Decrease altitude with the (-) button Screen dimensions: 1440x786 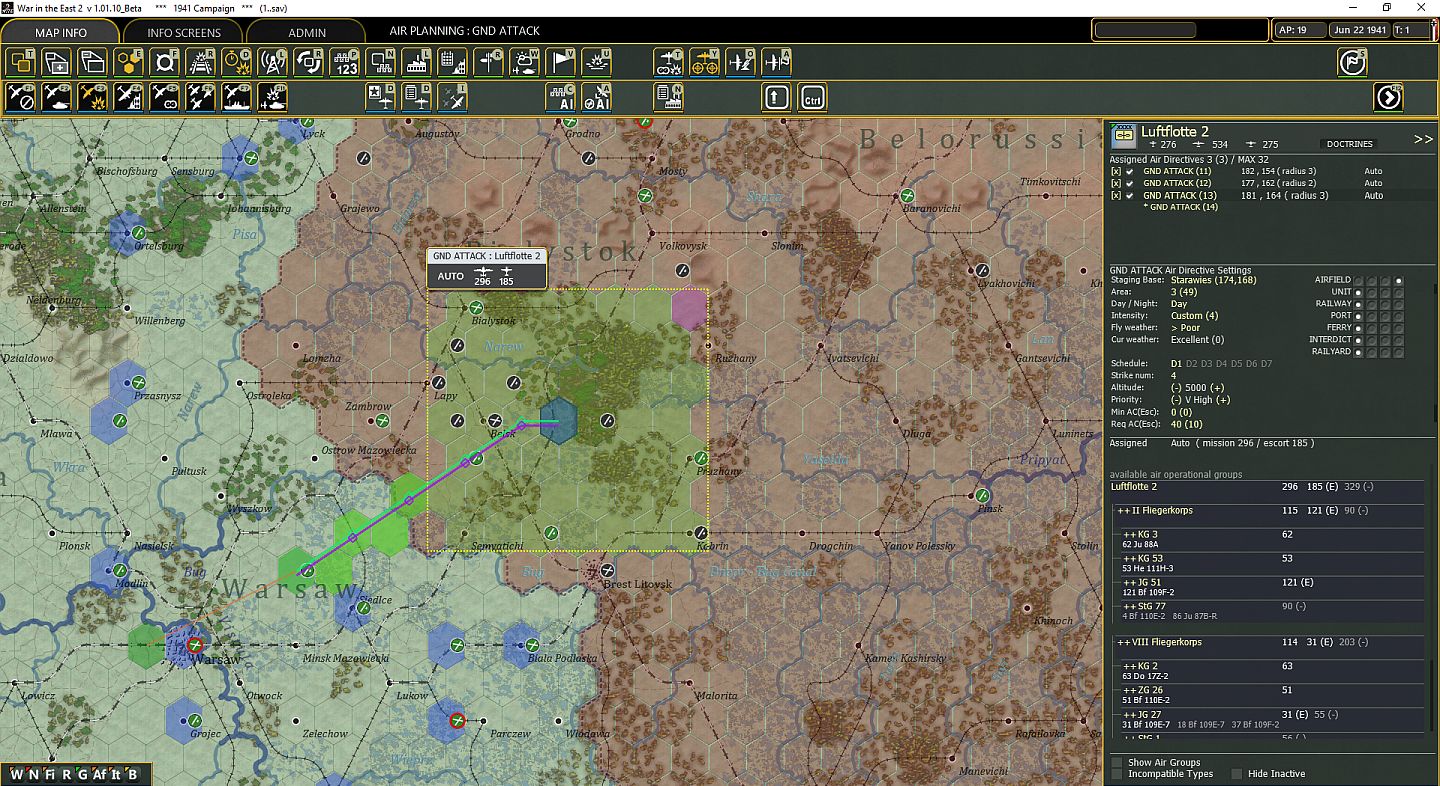click(1177, 388)
